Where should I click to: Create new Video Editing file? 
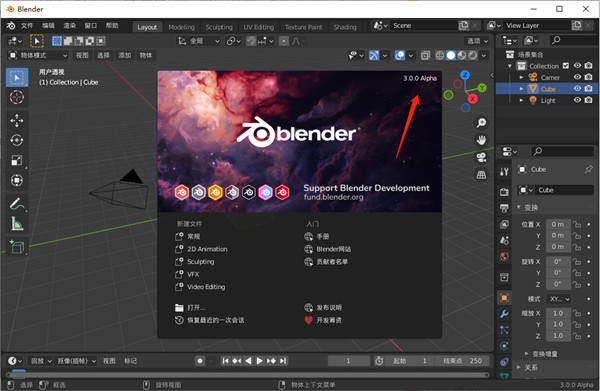coord(200,287)
